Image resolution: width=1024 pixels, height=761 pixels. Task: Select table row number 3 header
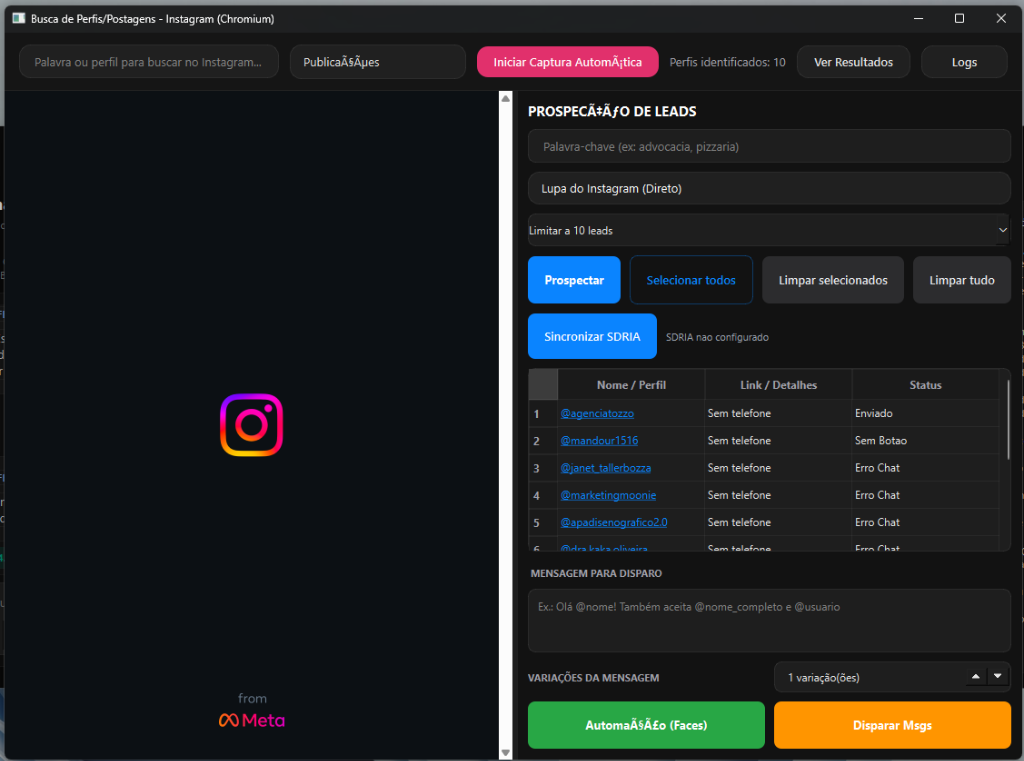(543, 468)
